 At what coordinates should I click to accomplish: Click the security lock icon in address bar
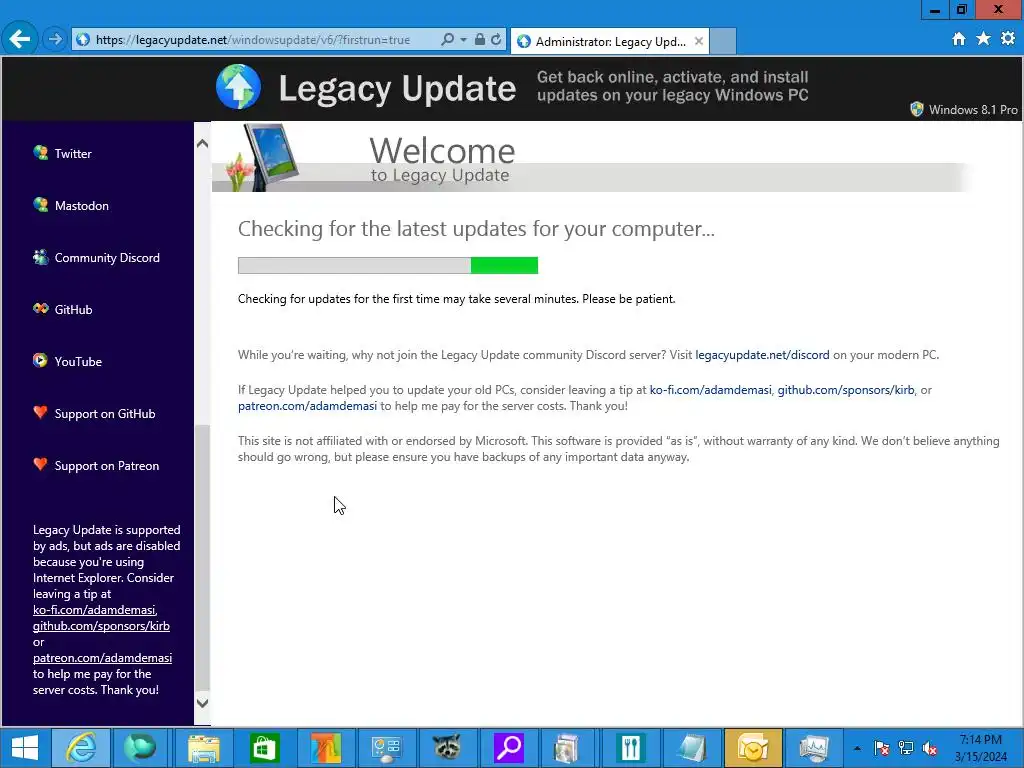point(479,39)
